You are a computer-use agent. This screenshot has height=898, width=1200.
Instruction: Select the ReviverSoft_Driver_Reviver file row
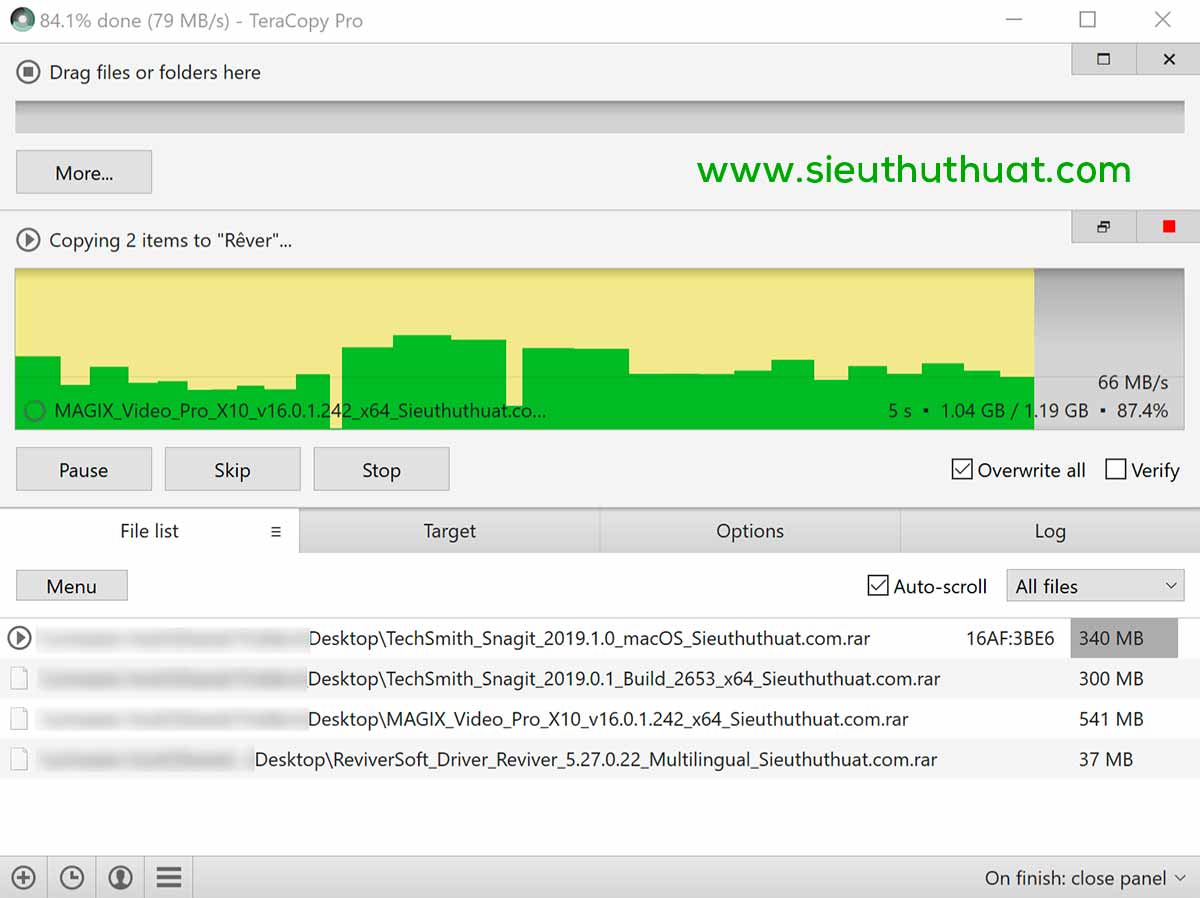tap(600, 760)
